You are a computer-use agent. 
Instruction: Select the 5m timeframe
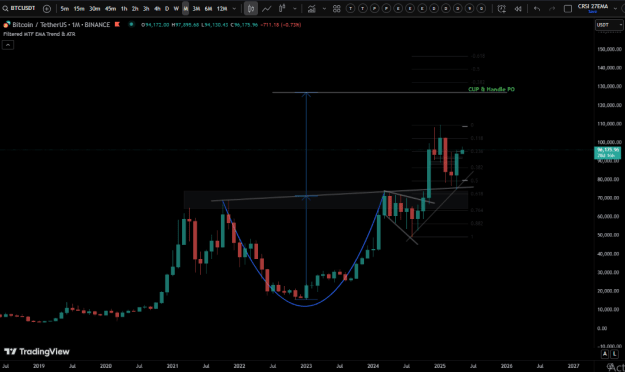65,8
